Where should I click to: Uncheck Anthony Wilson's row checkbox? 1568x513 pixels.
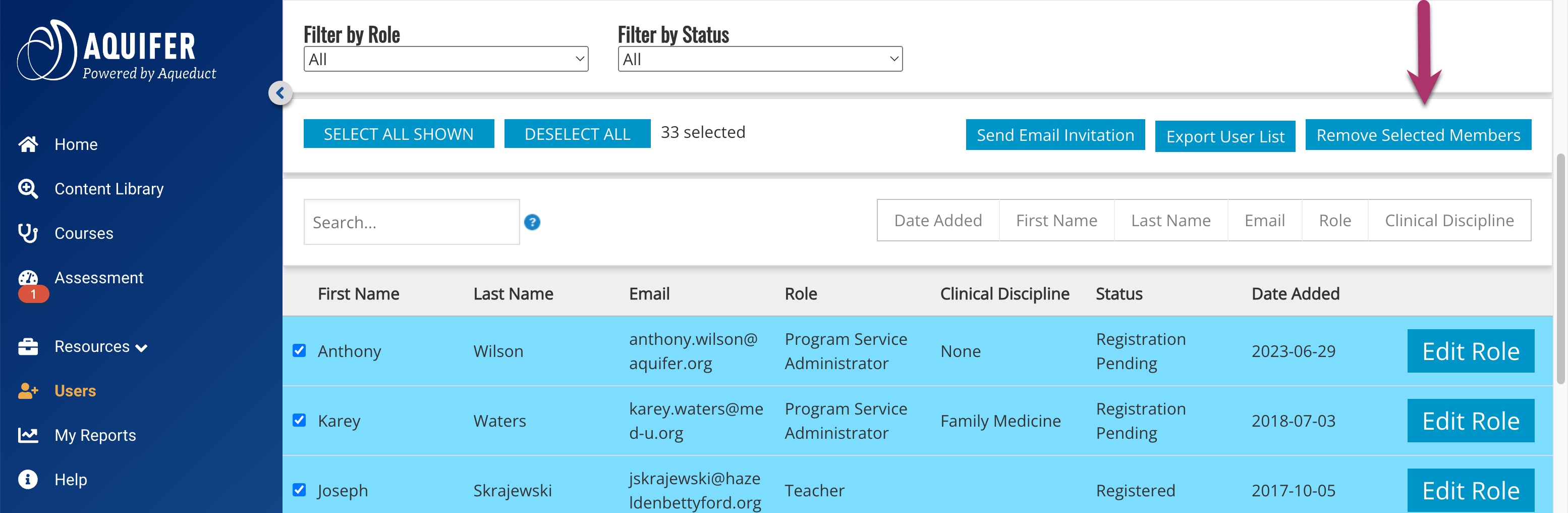tap(300, 351)
